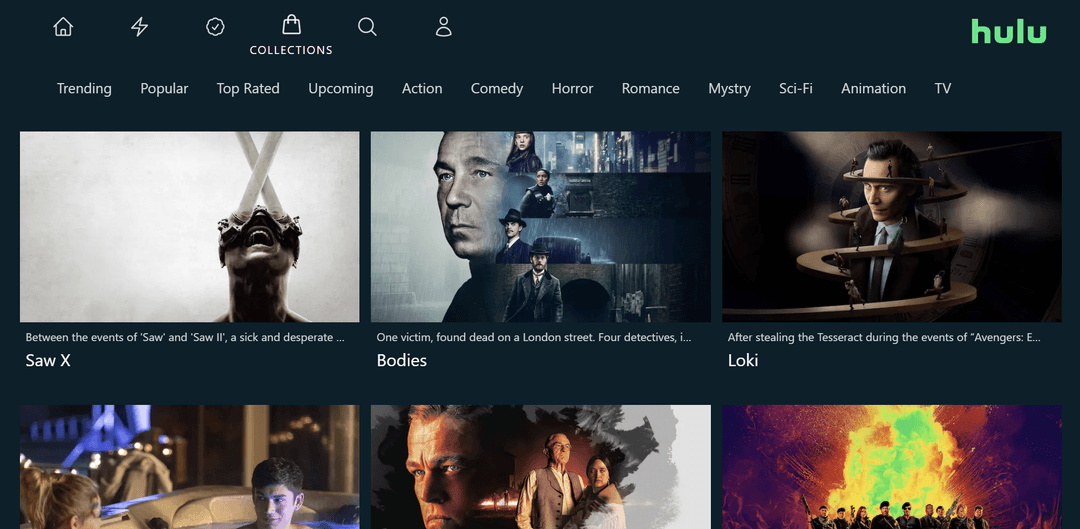1080x529 pixels.
Task: Select the Trending category
Action: pos(84,88)
